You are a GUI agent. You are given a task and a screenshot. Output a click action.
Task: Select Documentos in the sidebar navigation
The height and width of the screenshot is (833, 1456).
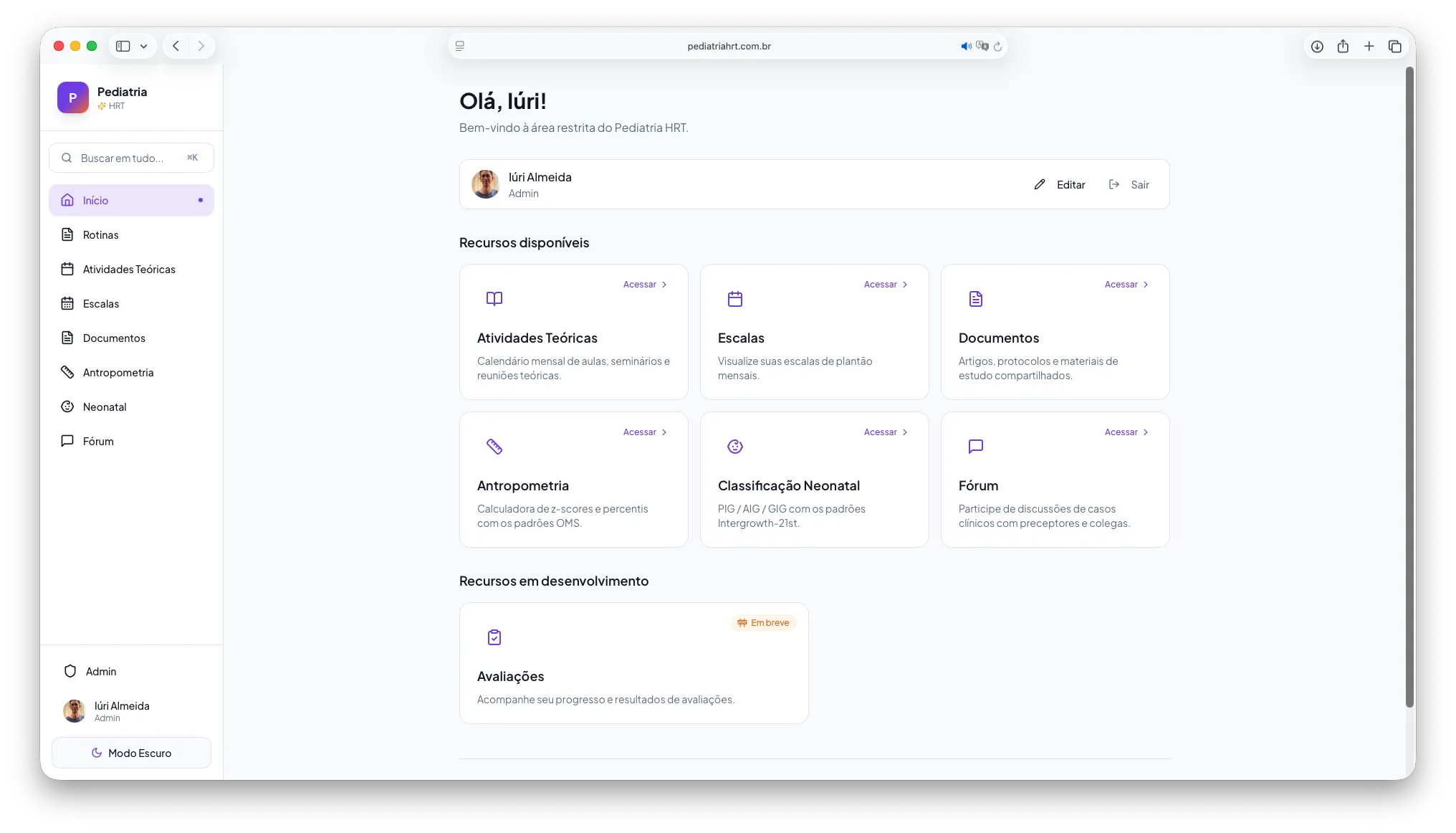[113, 338]
